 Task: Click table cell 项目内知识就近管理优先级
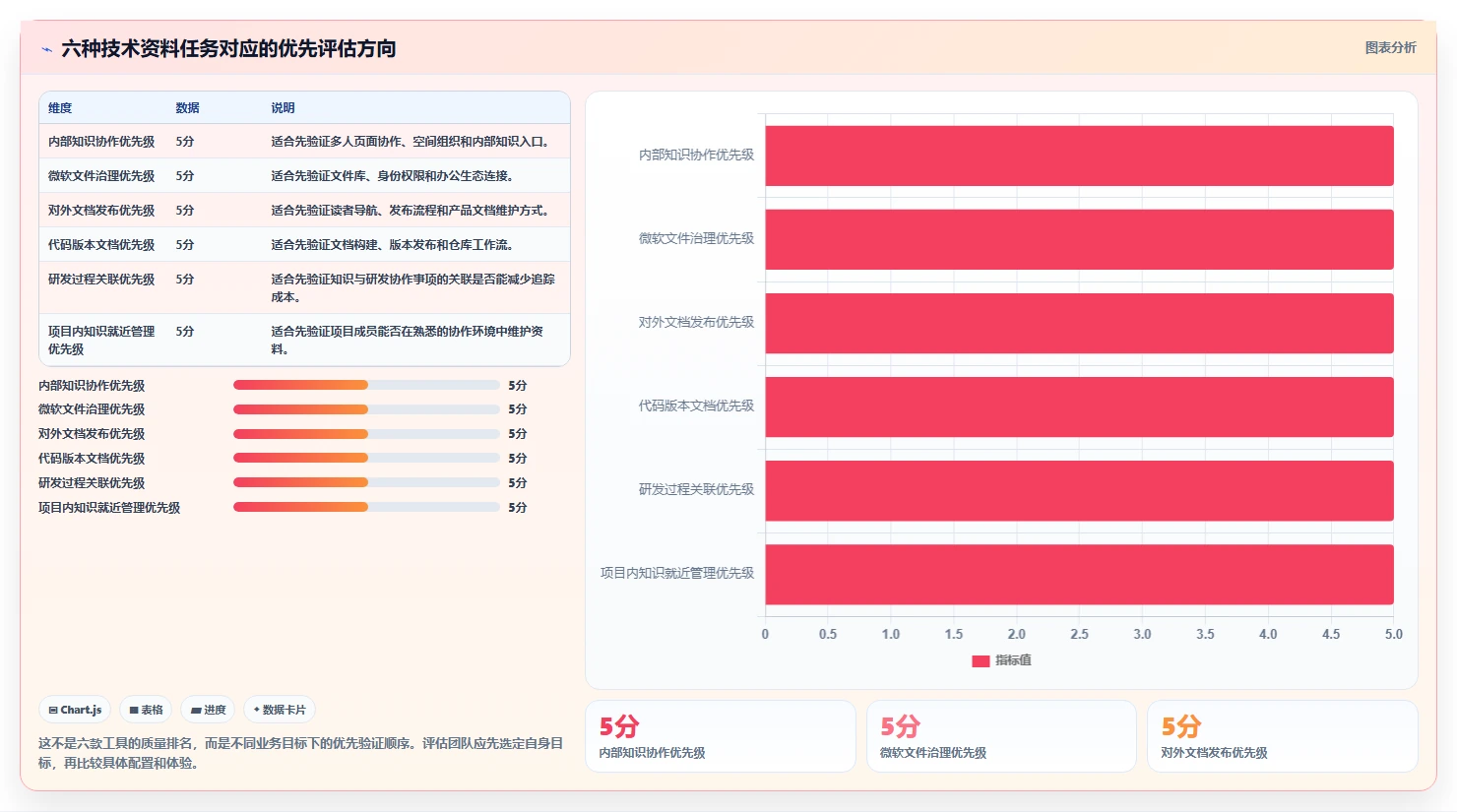coord(101,341)
